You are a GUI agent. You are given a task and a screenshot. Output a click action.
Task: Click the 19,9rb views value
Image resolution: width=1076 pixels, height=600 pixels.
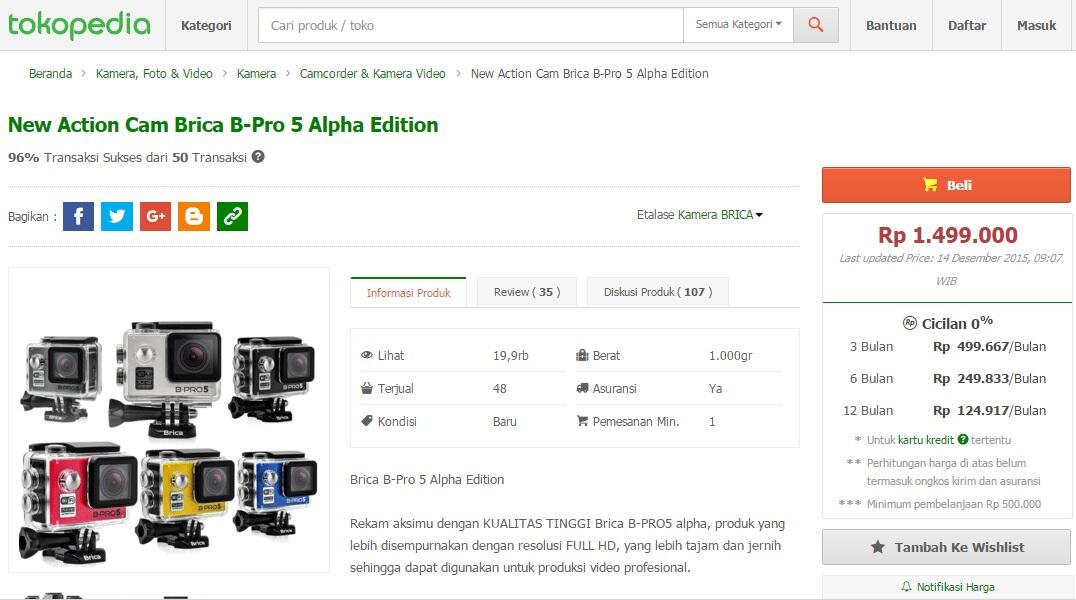coord(511,356)
